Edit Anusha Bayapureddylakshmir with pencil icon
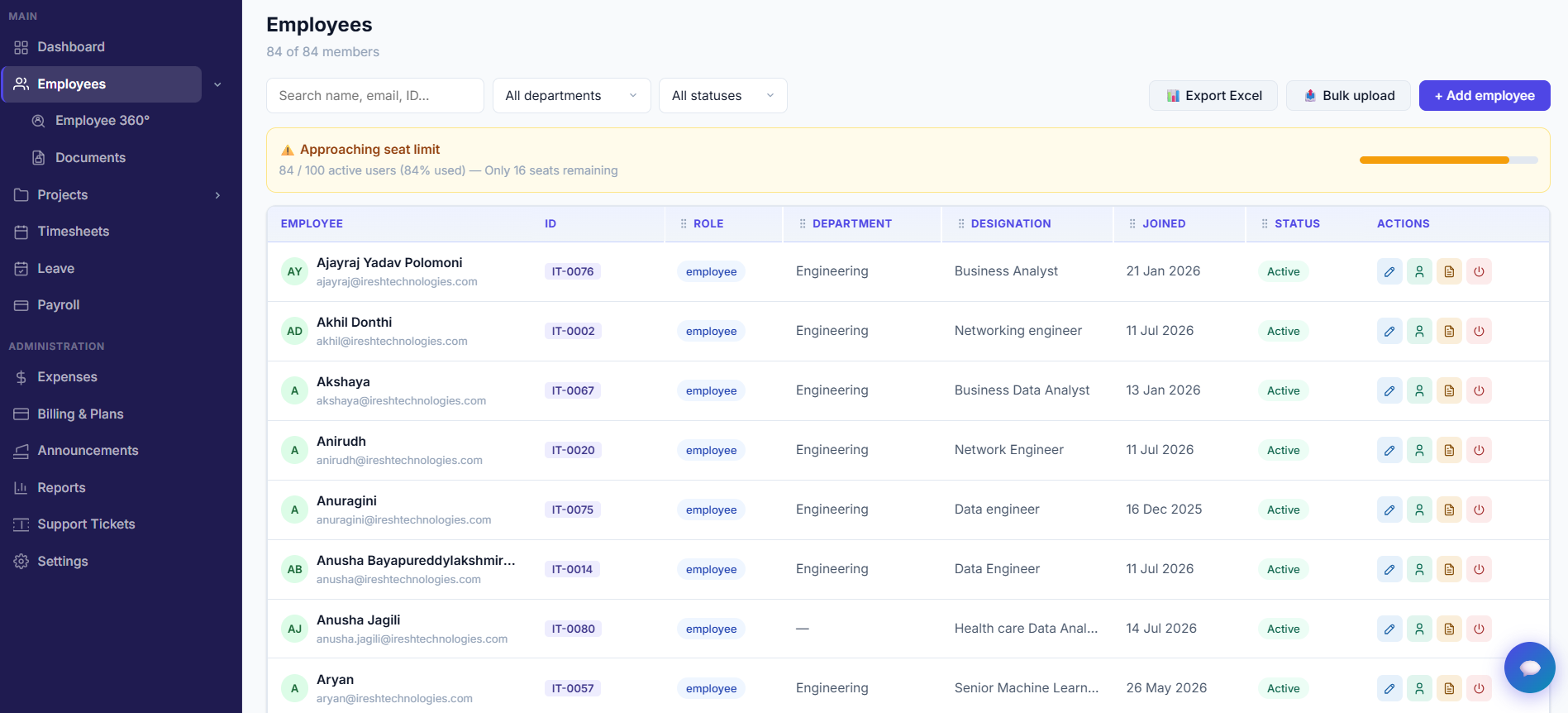Screen dimensions: 1568x713 pos(1389,569)
